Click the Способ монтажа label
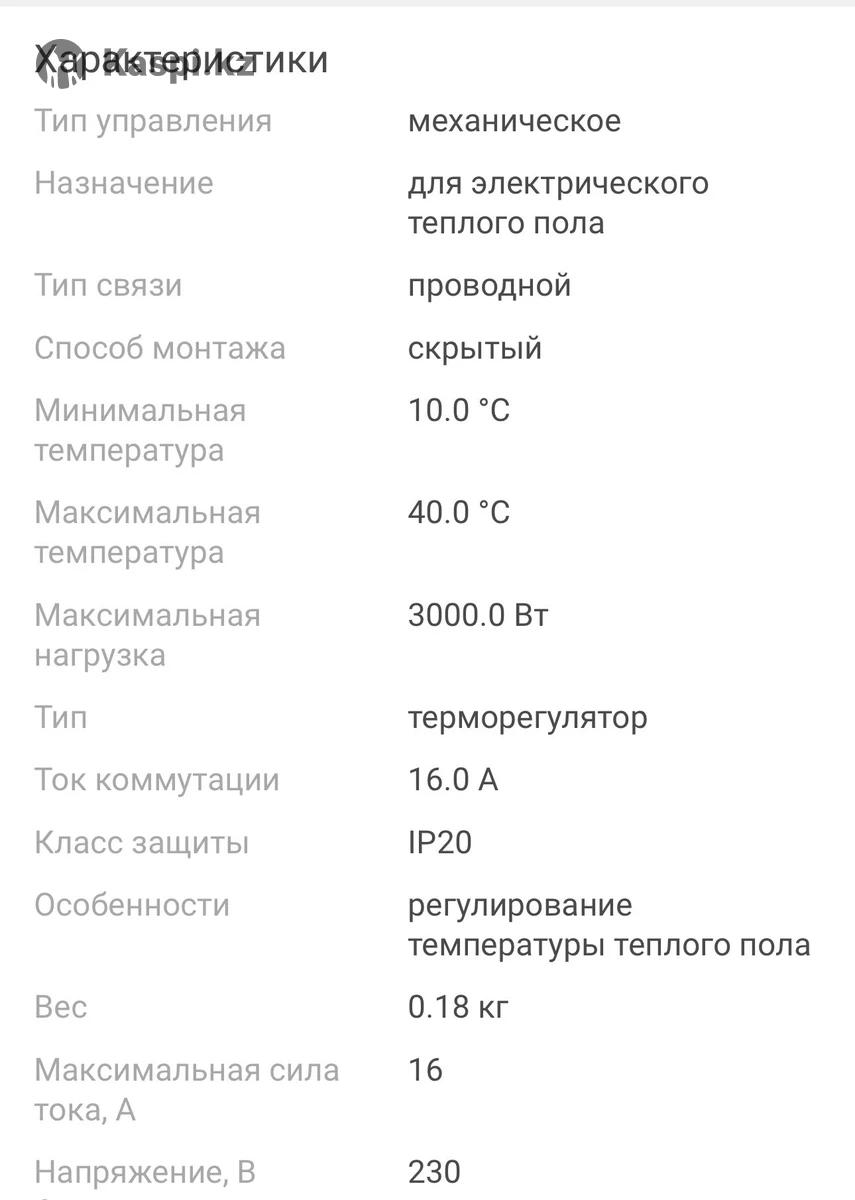855x1200 pixels. point(160,348)
